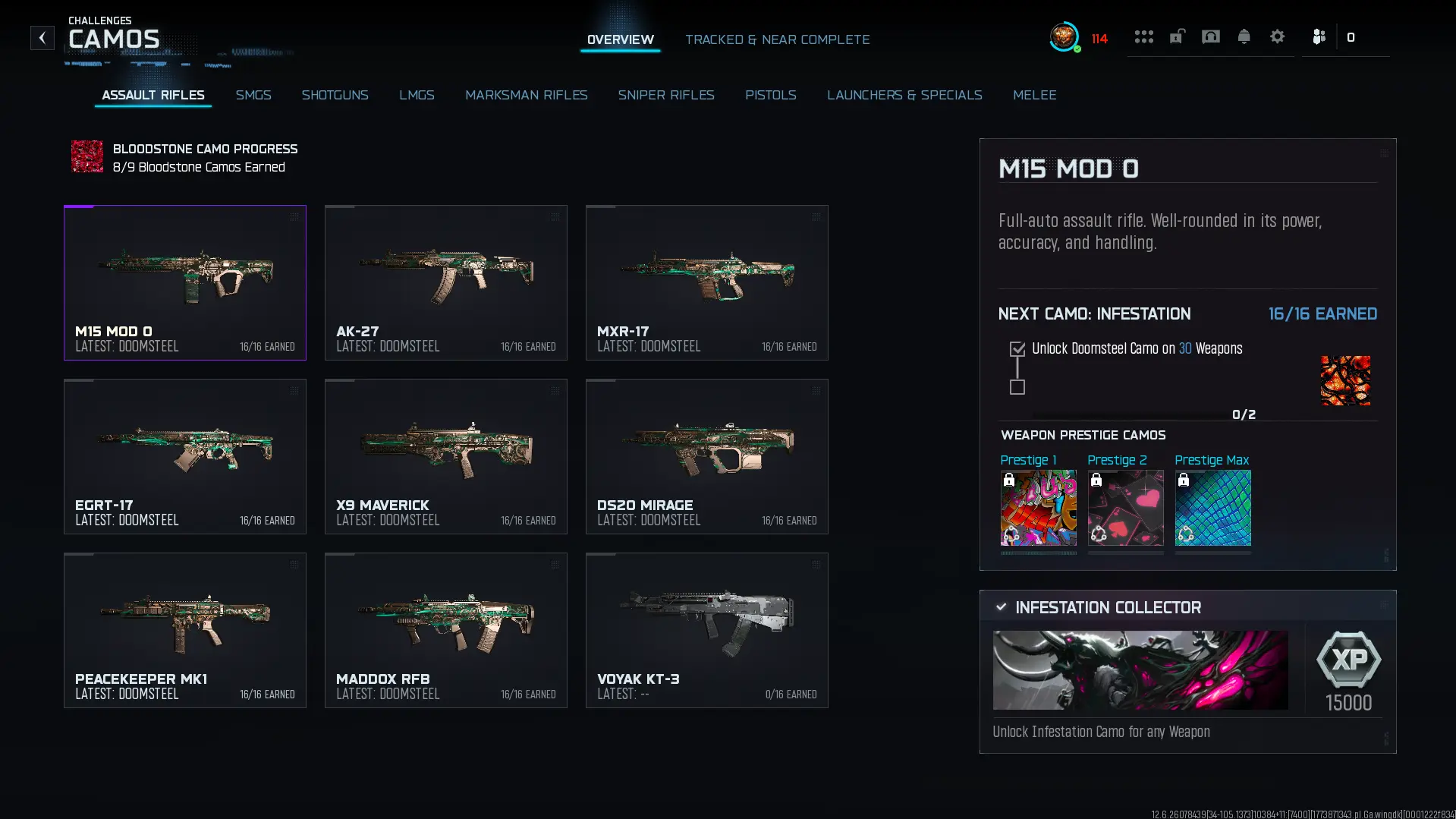Select the Voyak KT-3 weapon card
1456x819 pixels.
(706, 630)
